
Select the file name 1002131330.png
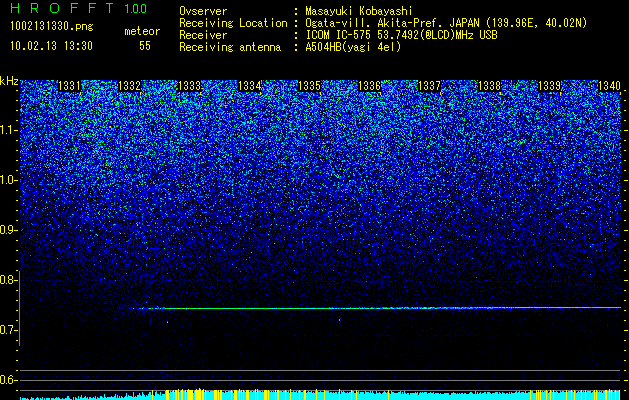(52, 26)
